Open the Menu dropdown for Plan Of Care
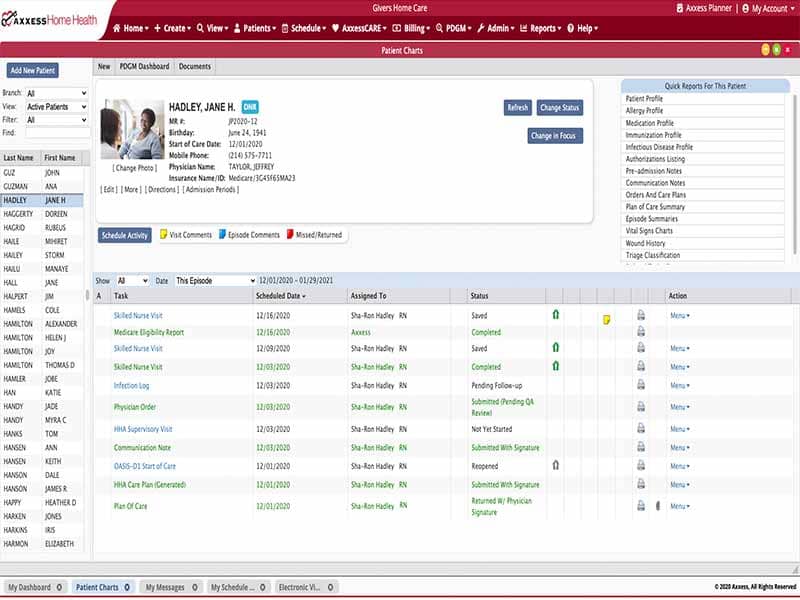This screenshot has width=800, height=600. pos(678,507)
